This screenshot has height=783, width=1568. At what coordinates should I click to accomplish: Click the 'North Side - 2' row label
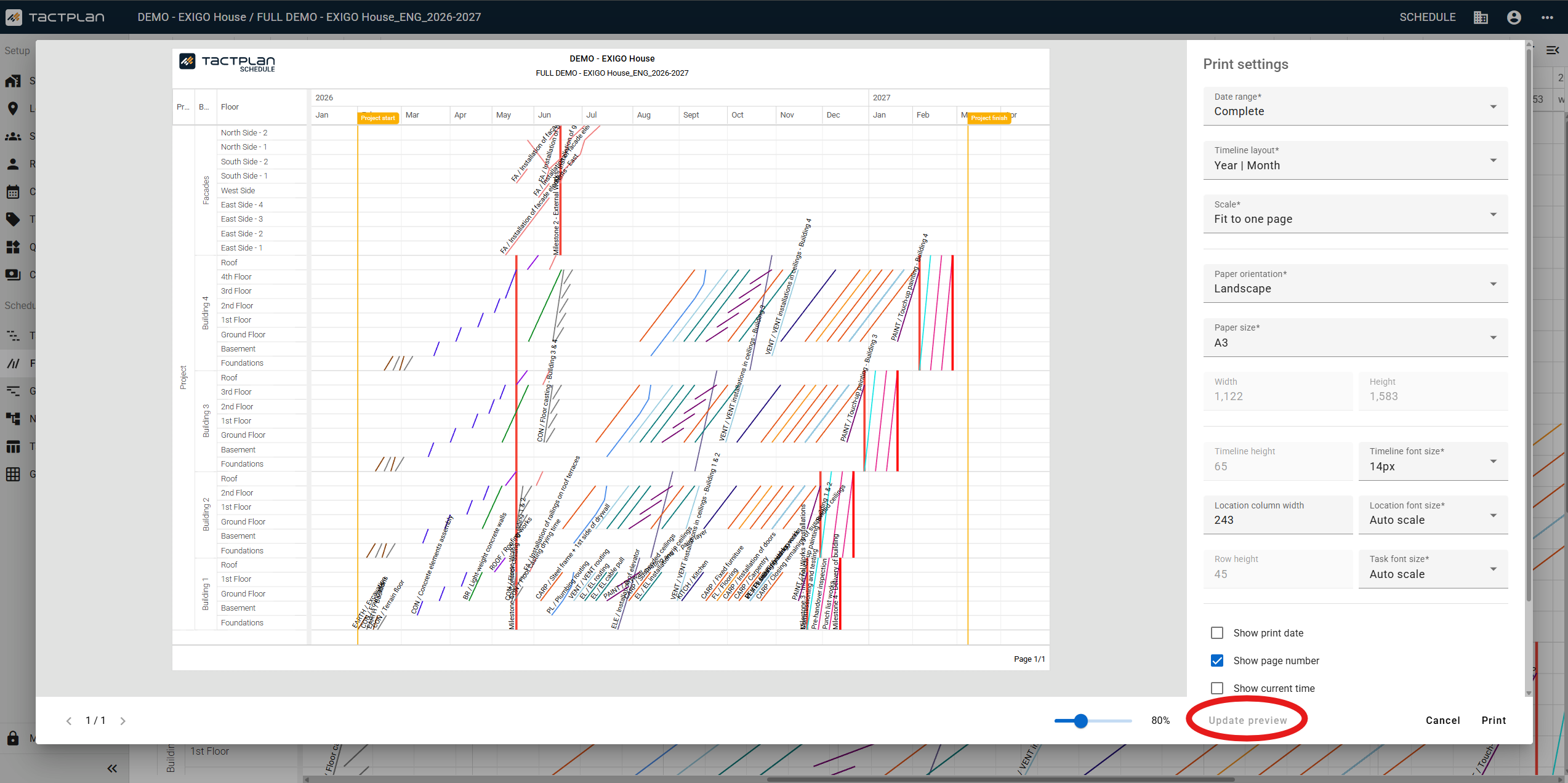[x=244, y=133]
